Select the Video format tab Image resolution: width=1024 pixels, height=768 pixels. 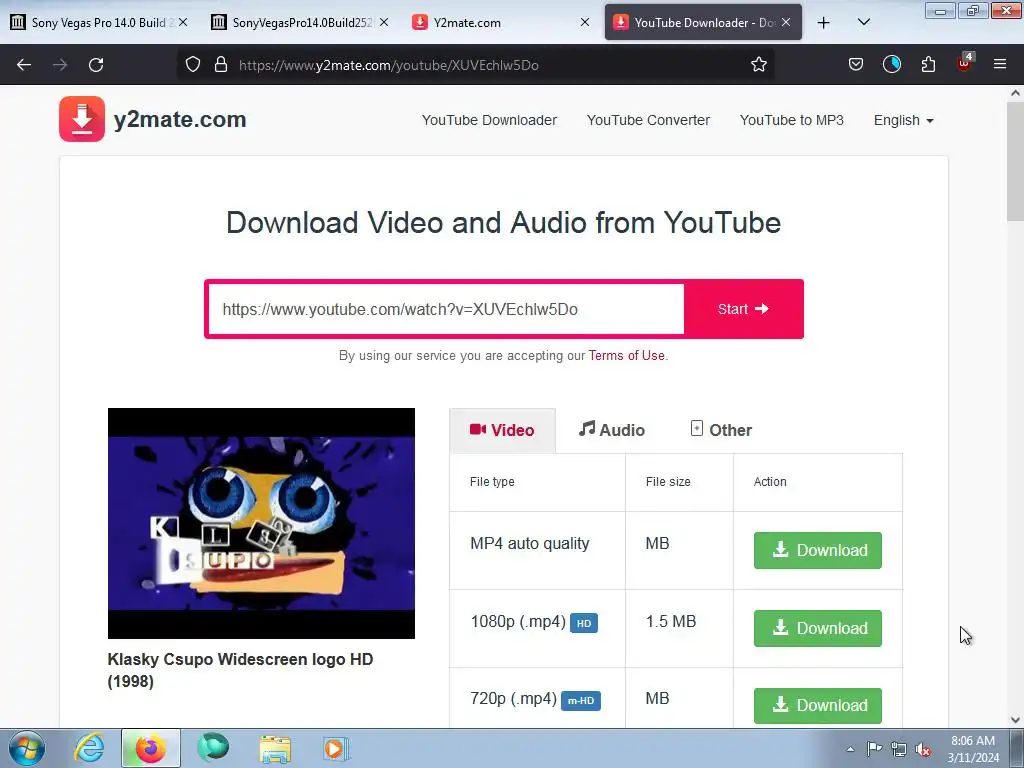pyautogui.click(x=502, y=430)
